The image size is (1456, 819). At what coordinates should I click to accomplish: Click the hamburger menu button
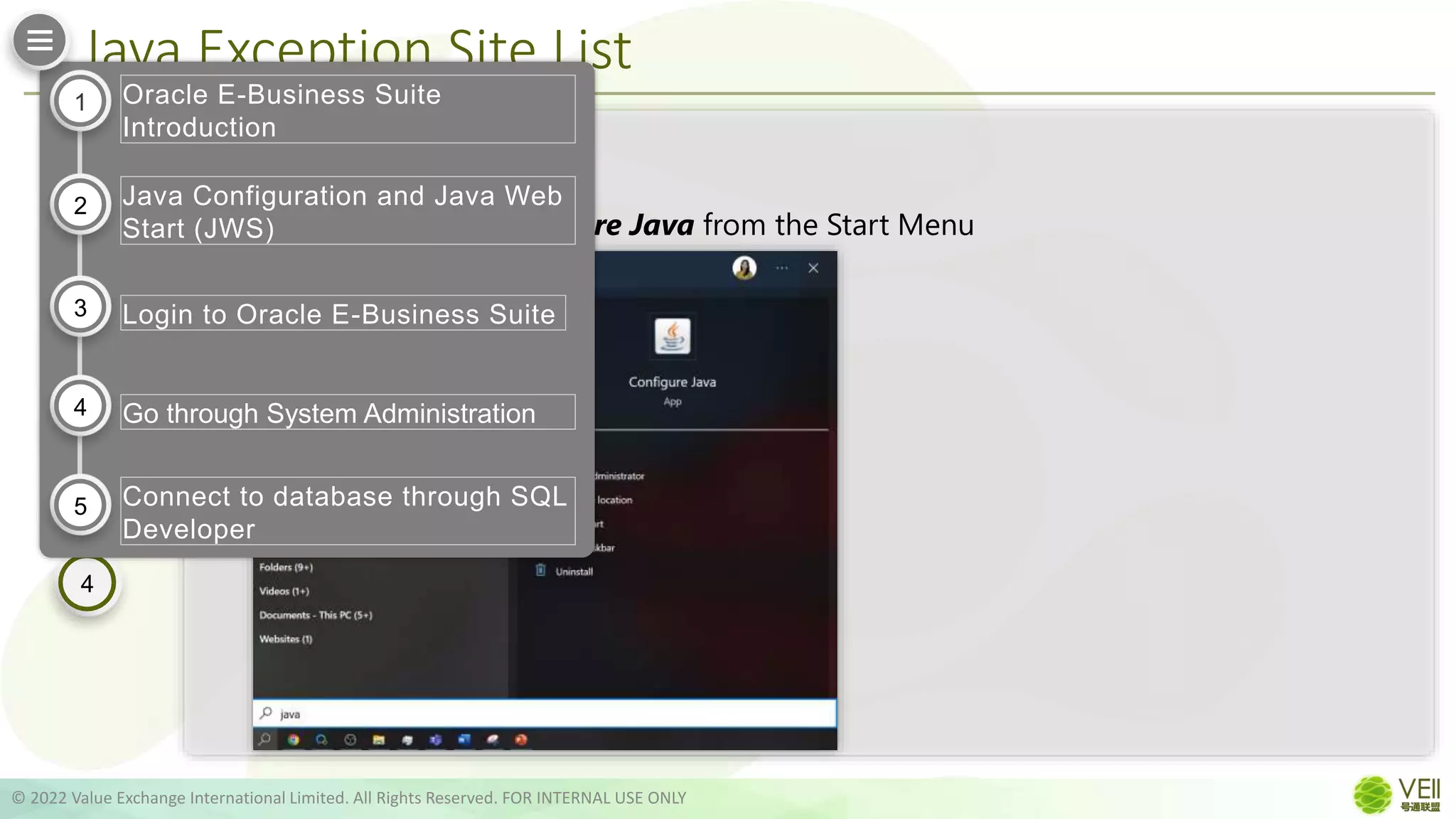click(x=40, y=41)
